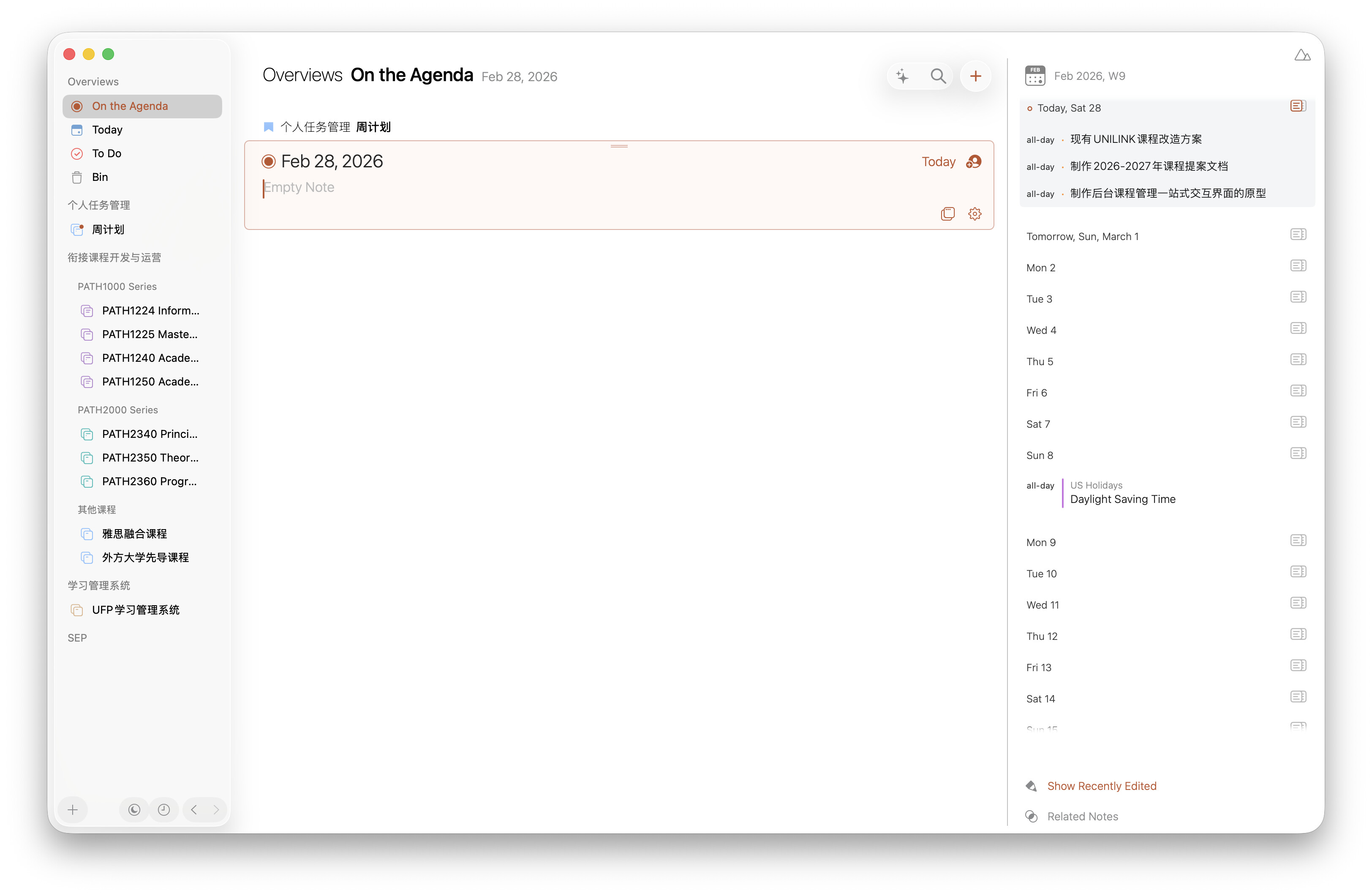The height and width of the screenshot is (896, 1372).
Task: Select the Today overview item
Action: point(107,130)
